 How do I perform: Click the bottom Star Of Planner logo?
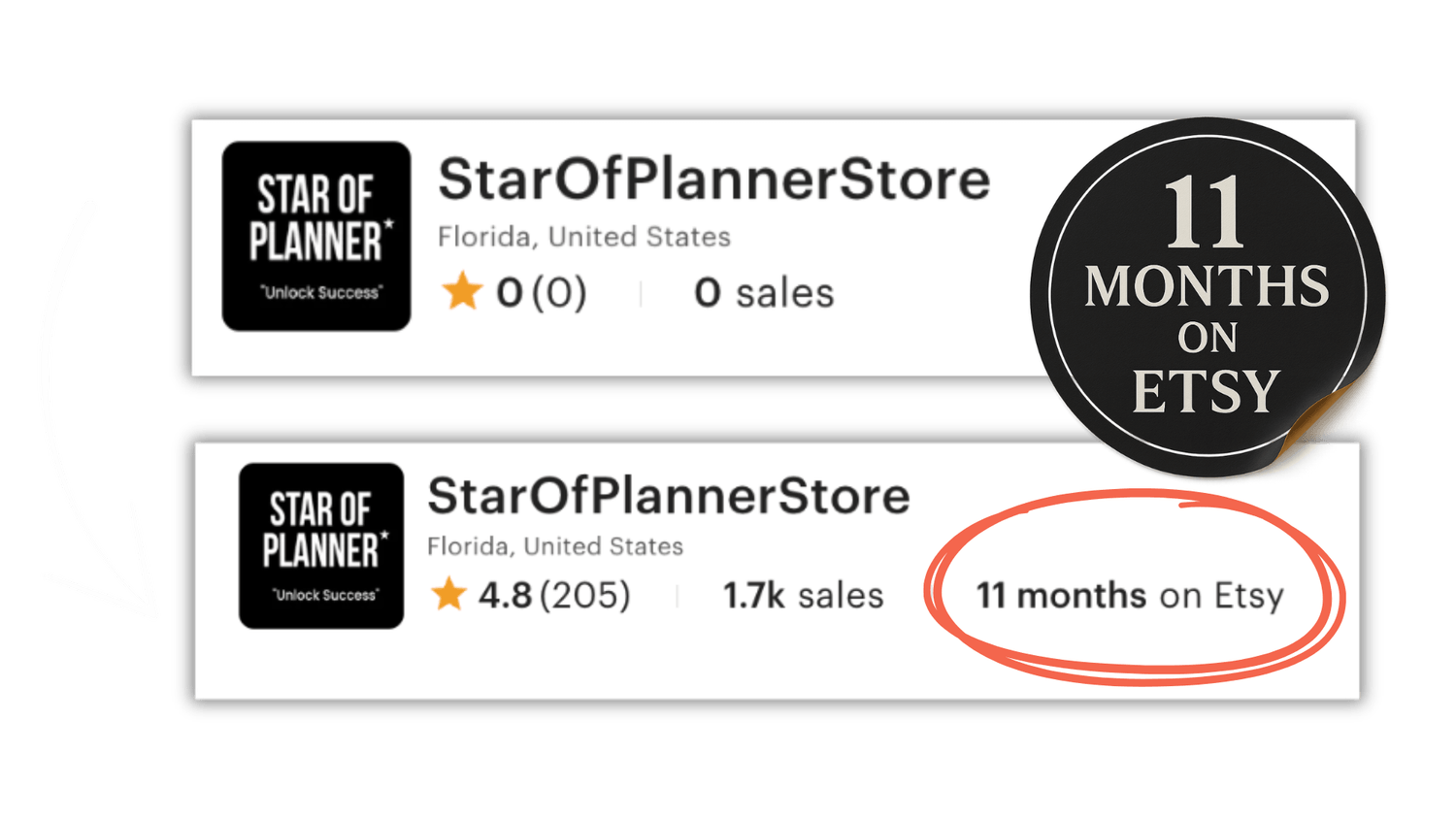pos(321,545)
